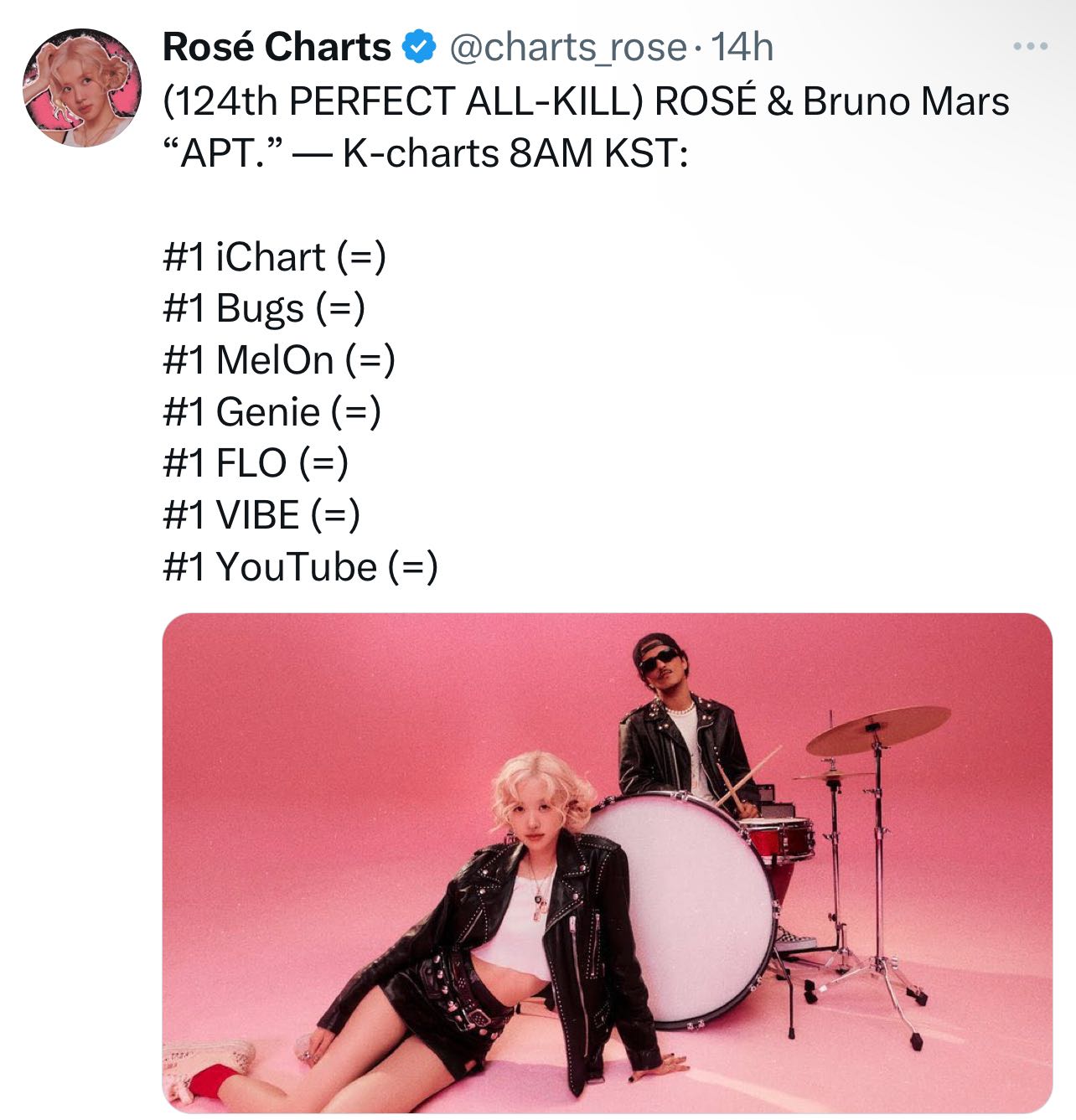Select the "124th PERFECT ALL-KILL" text

coord(404,101)
